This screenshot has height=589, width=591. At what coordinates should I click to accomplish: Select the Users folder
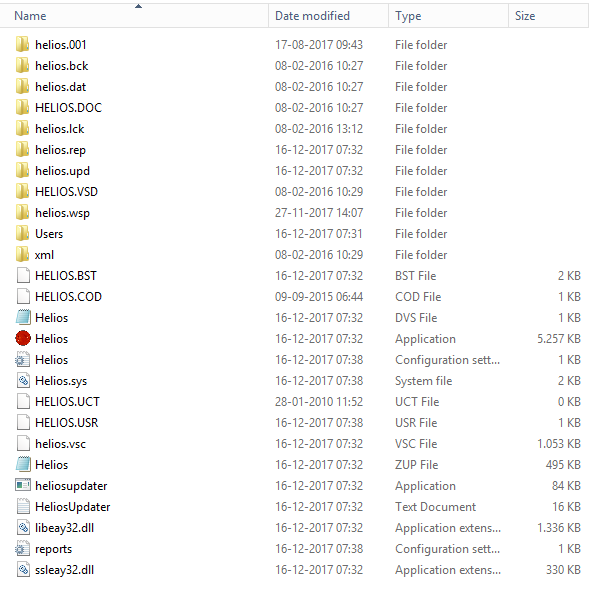point(49,234)
